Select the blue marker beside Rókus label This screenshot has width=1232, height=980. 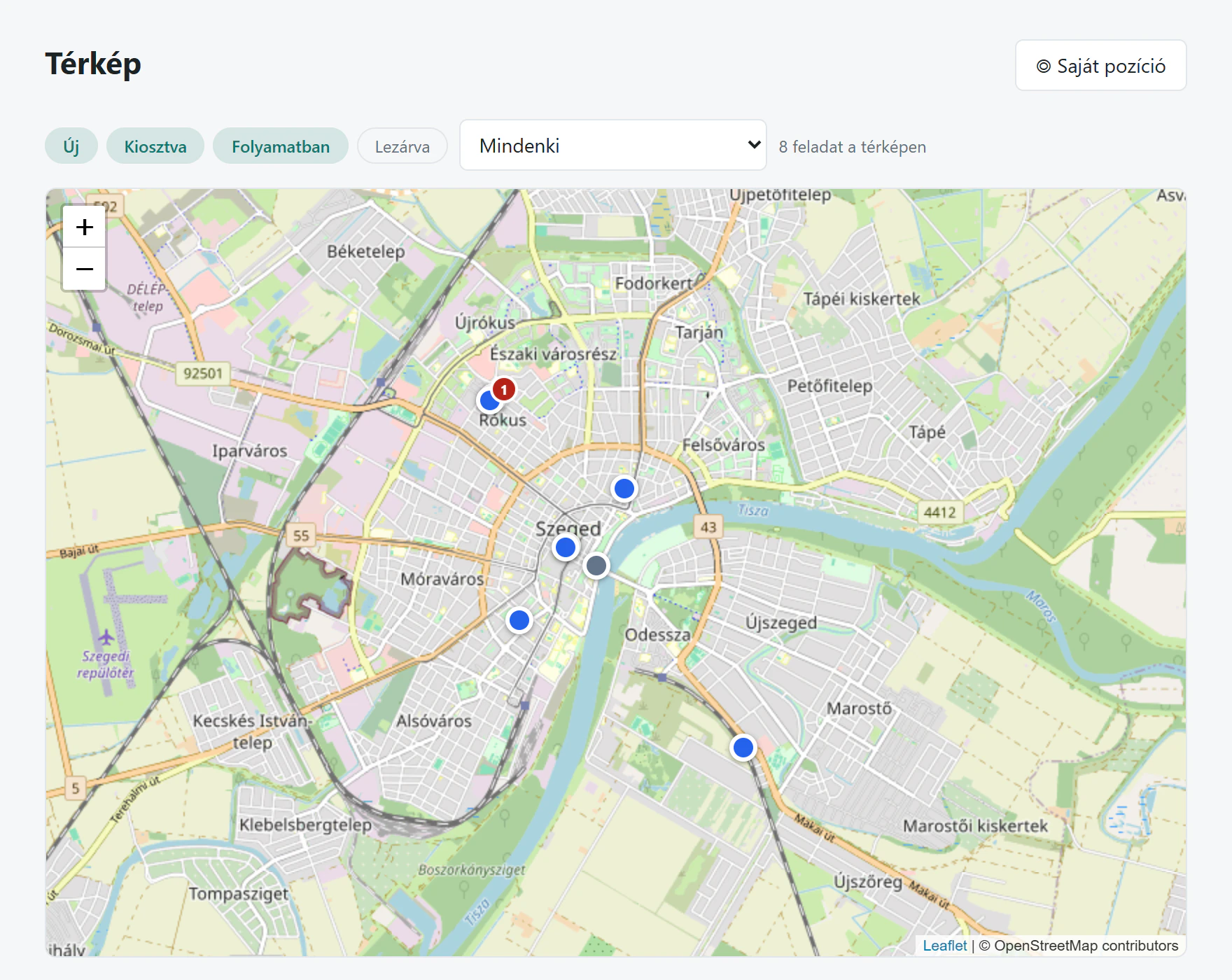tap(489, 401)
